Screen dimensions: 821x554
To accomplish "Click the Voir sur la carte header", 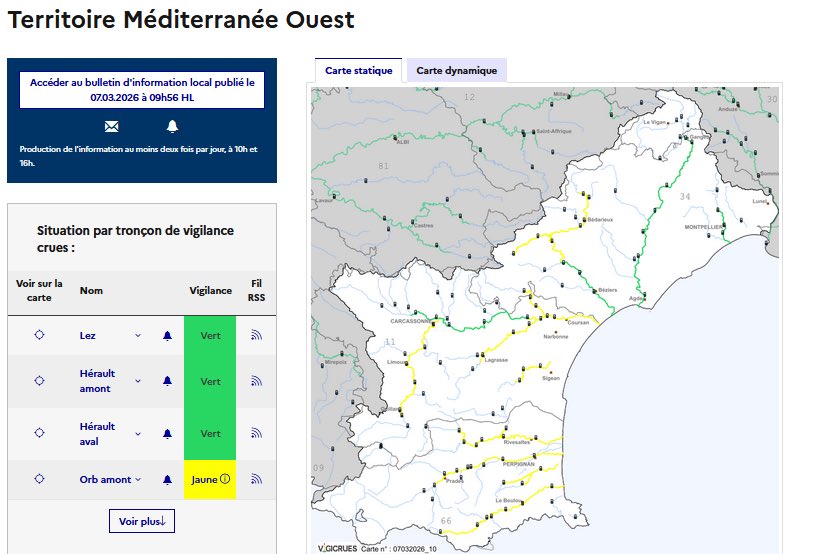I will [39, 291].
